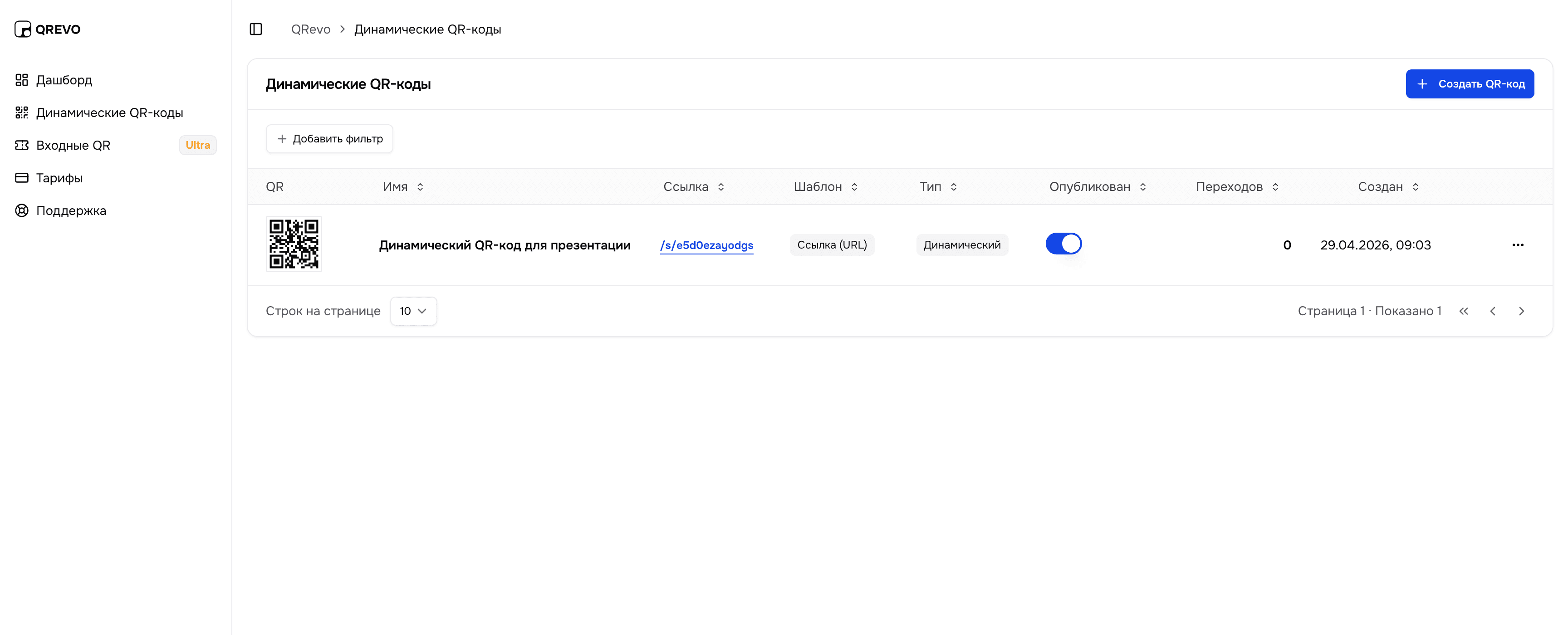Toggle the sidebar panel icon
This screenshot has height=635, width=1568.
pyautogui.click(x=255, y=29)
